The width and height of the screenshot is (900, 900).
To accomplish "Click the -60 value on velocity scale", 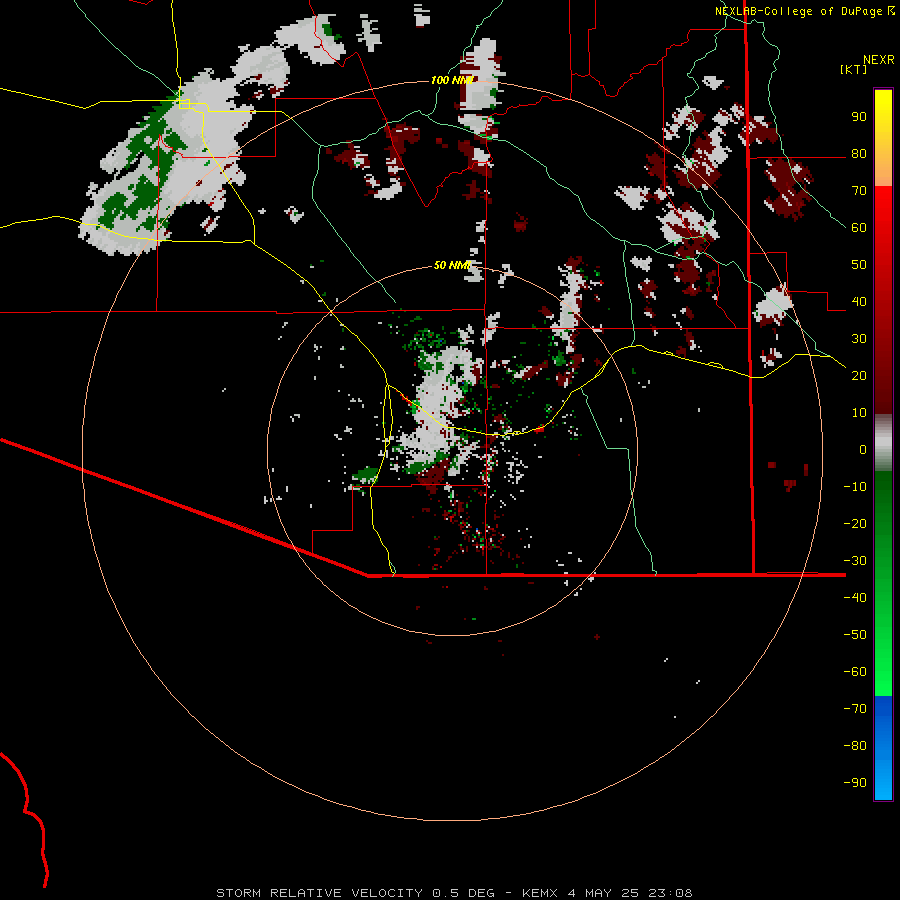I will [855, 672].
